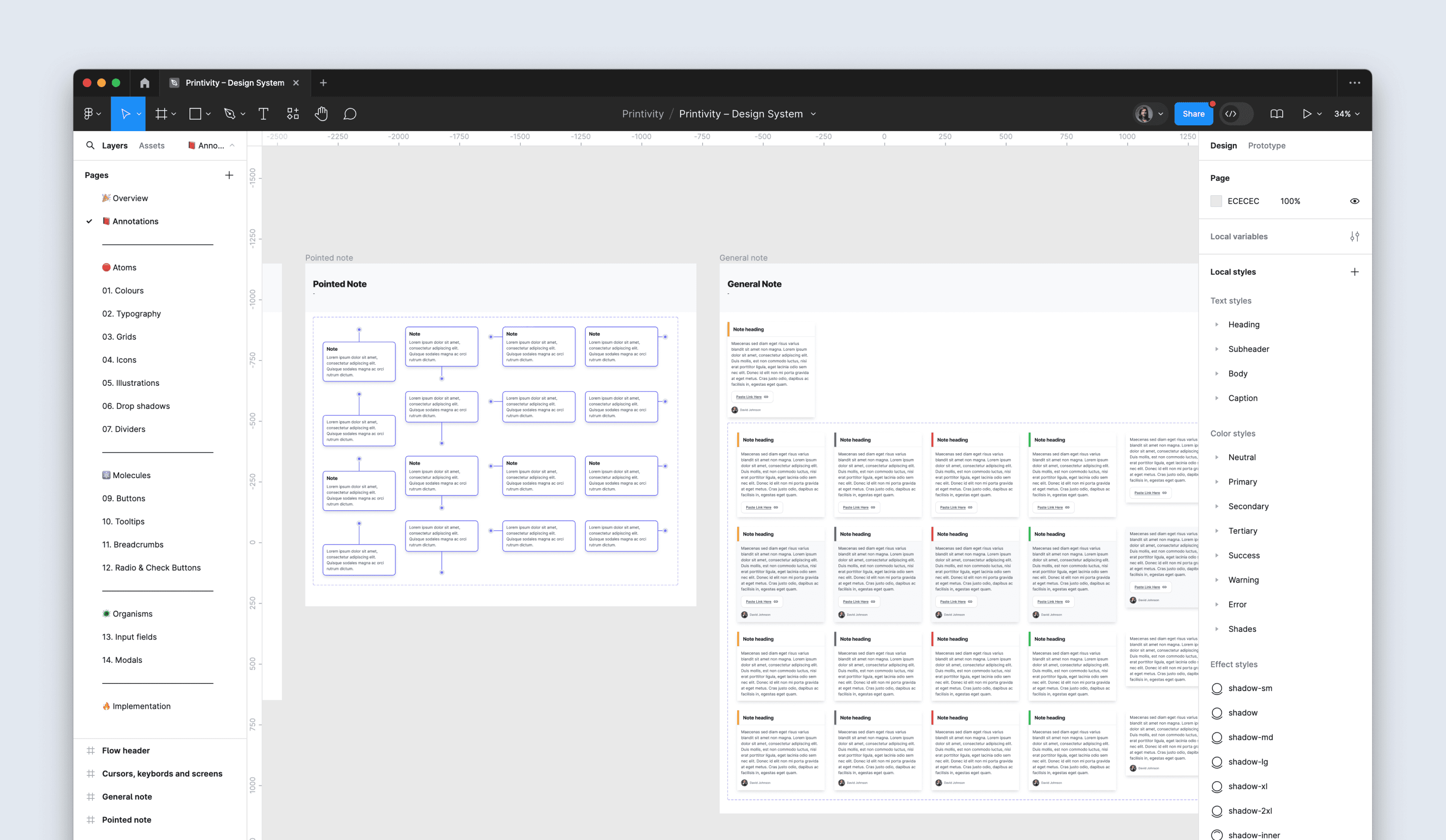Select the Typography page
1446x840 pixels.
(132, 314)
